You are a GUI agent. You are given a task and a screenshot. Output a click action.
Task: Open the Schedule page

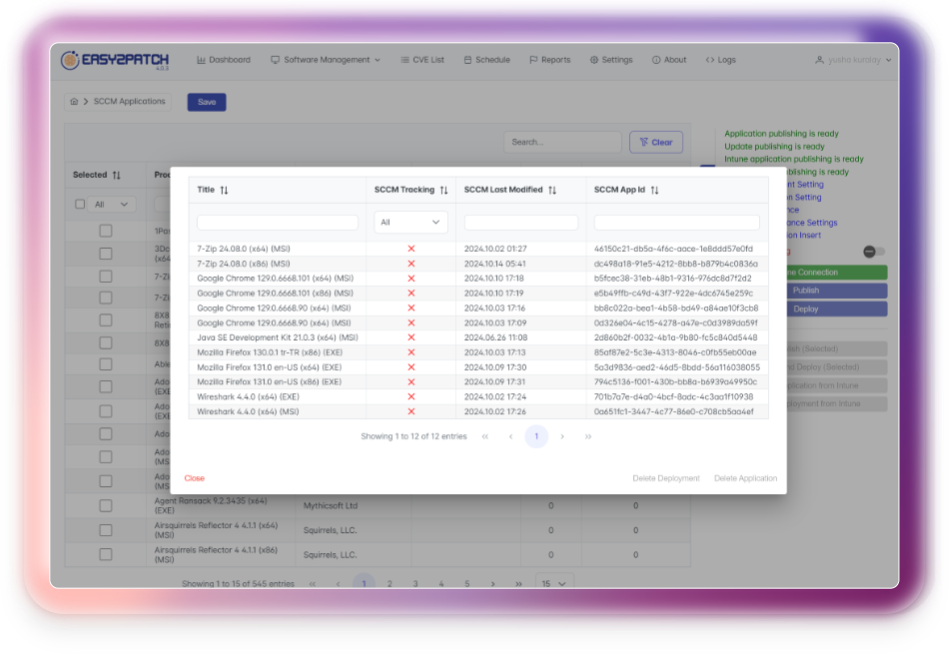tap(487, 60)
